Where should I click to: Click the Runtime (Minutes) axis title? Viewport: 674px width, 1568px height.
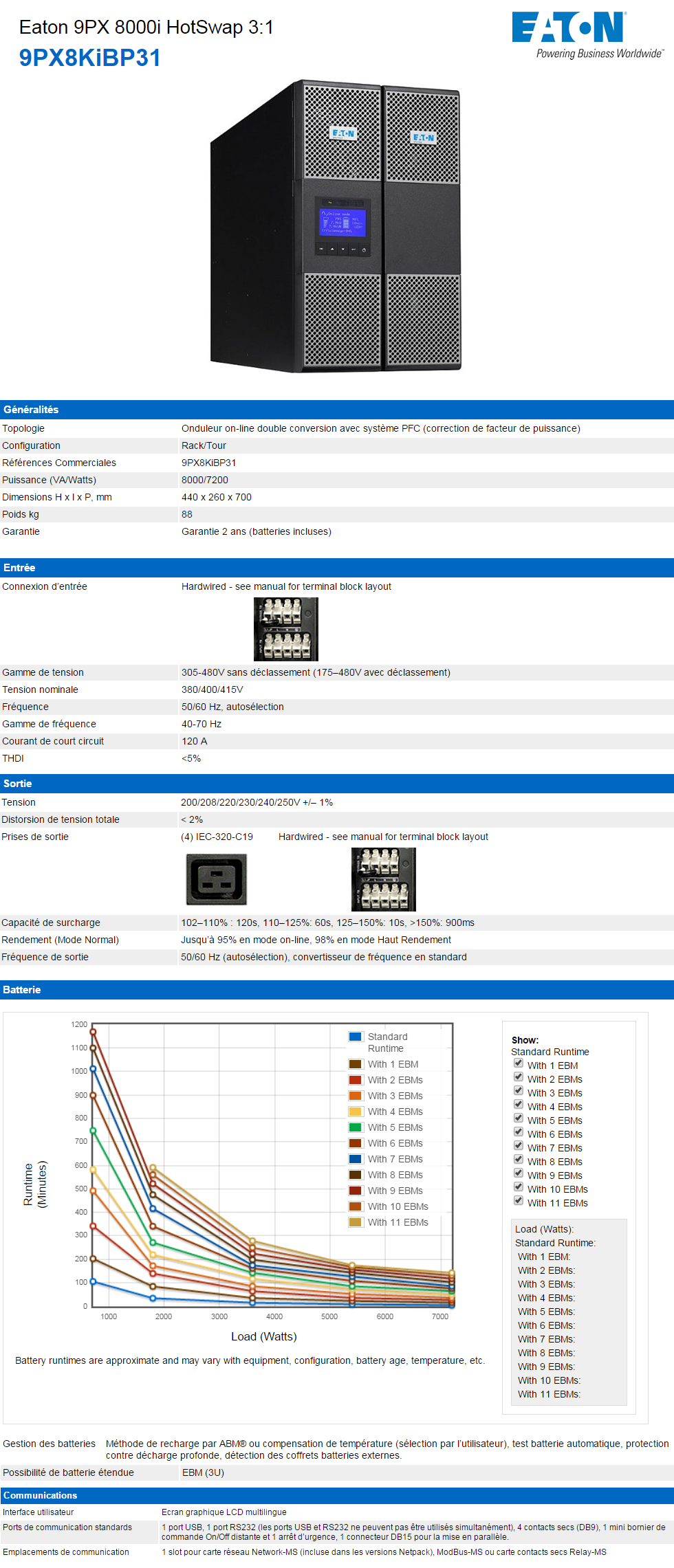(35, 1184)
